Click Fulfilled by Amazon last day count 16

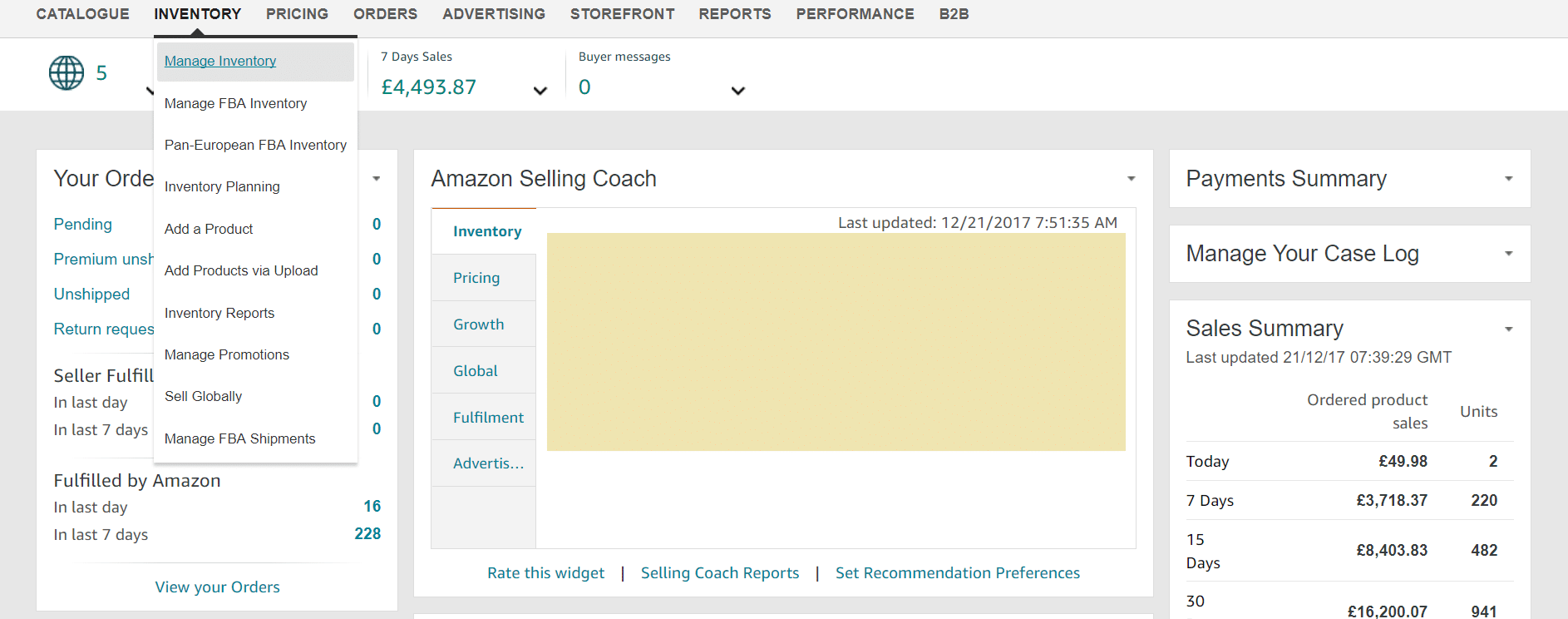(x=372, y=507)
